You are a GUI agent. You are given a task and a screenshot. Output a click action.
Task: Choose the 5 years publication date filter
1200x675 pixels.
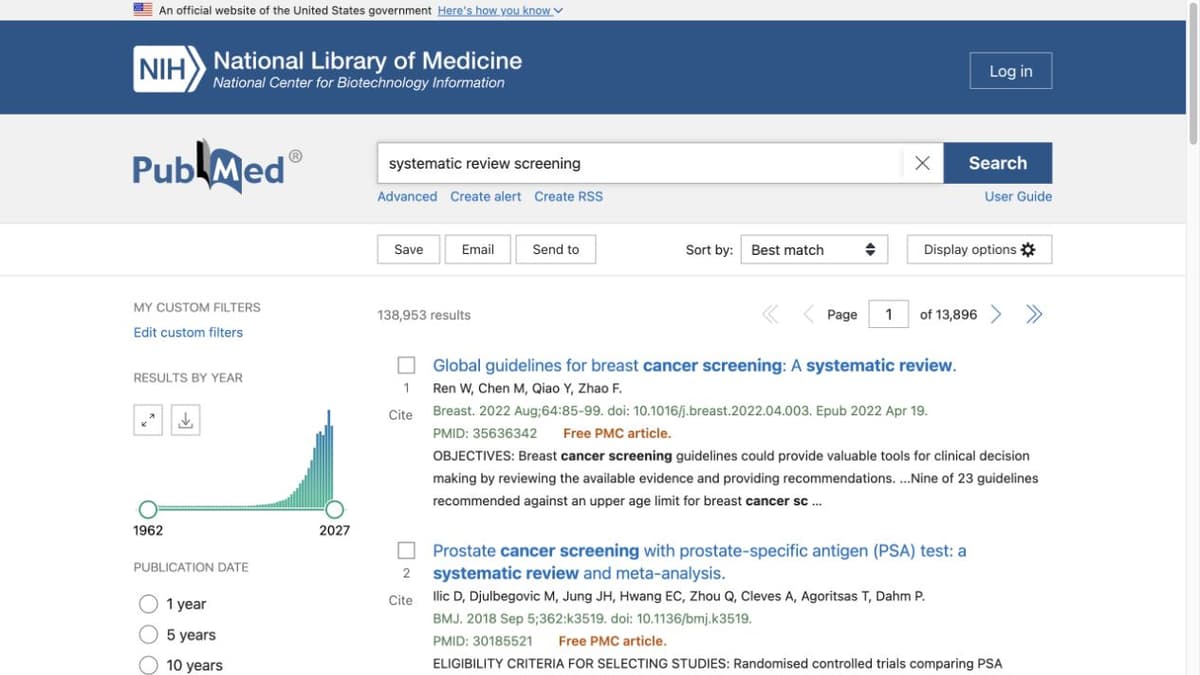point(149,635)
